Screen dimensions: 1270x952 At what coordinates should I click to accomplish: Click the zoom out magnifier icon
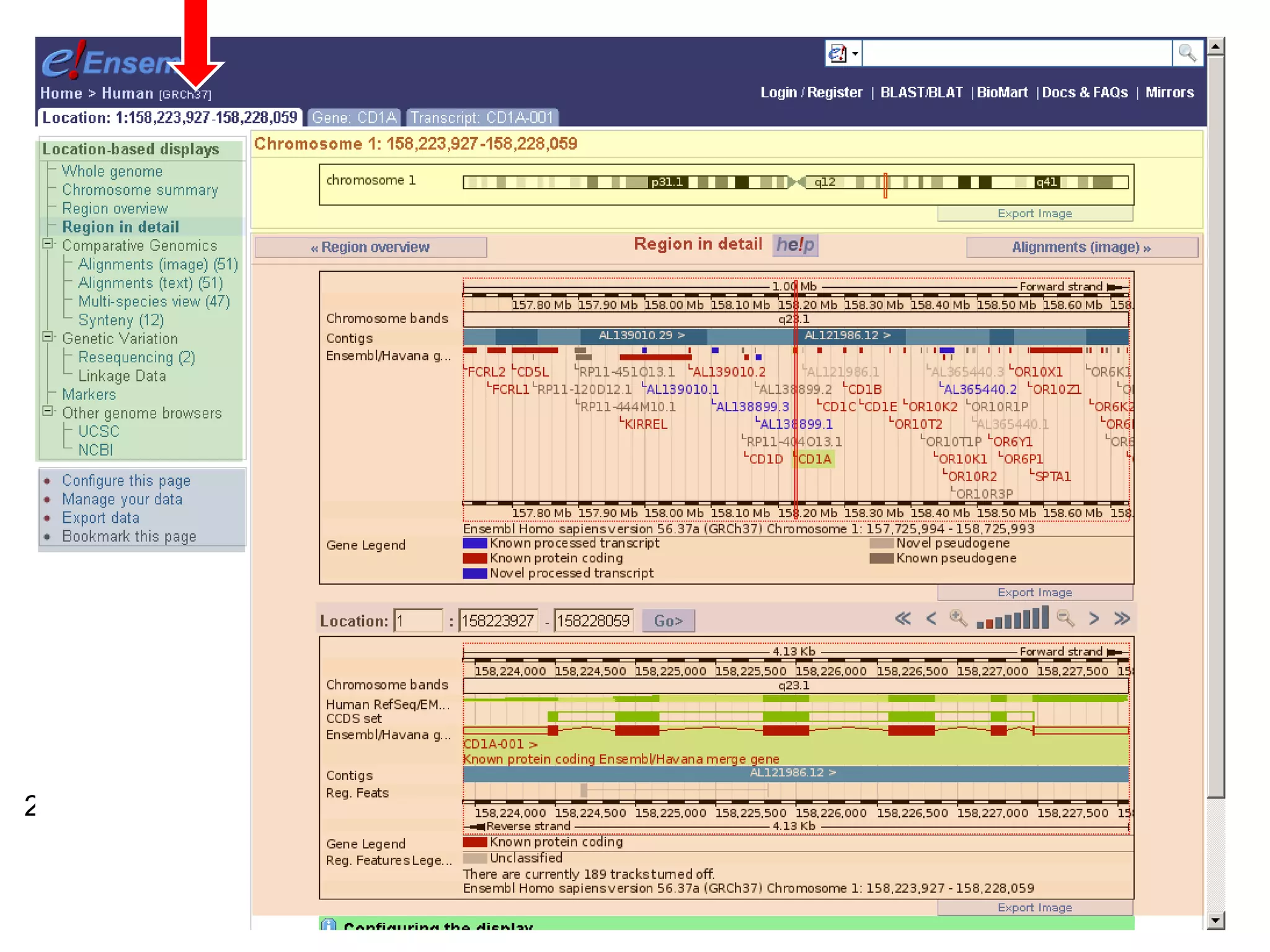pyautogui.click(x=1065, y=618)
